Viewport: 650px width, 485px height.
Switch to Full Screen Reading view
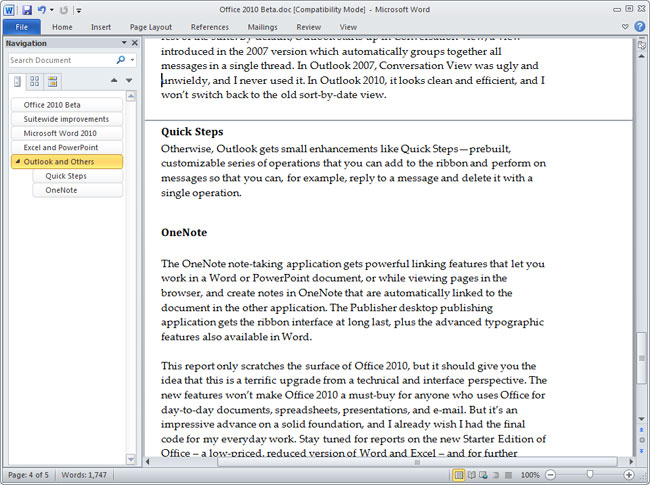click(x=472, y=475)
